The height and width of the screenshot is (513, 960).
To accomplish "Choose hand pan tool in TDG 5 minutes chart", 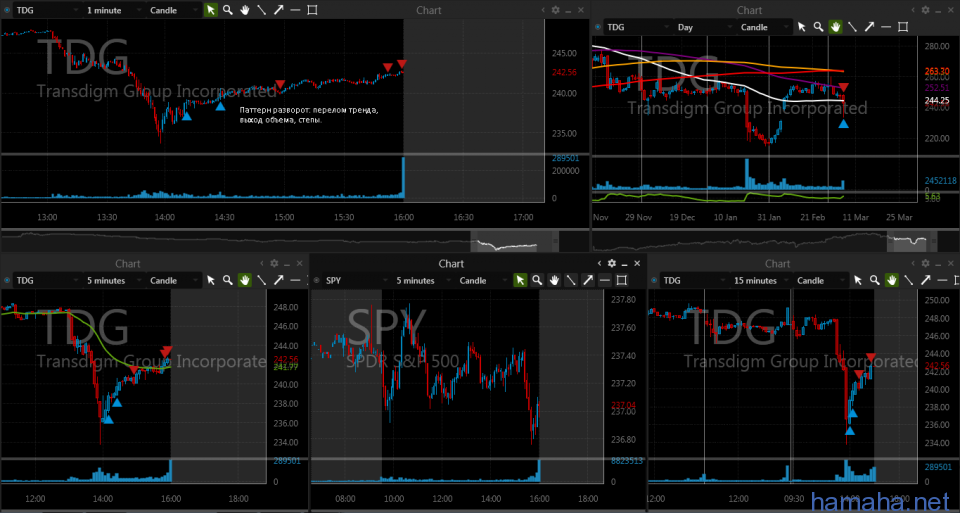I will 244,280.
